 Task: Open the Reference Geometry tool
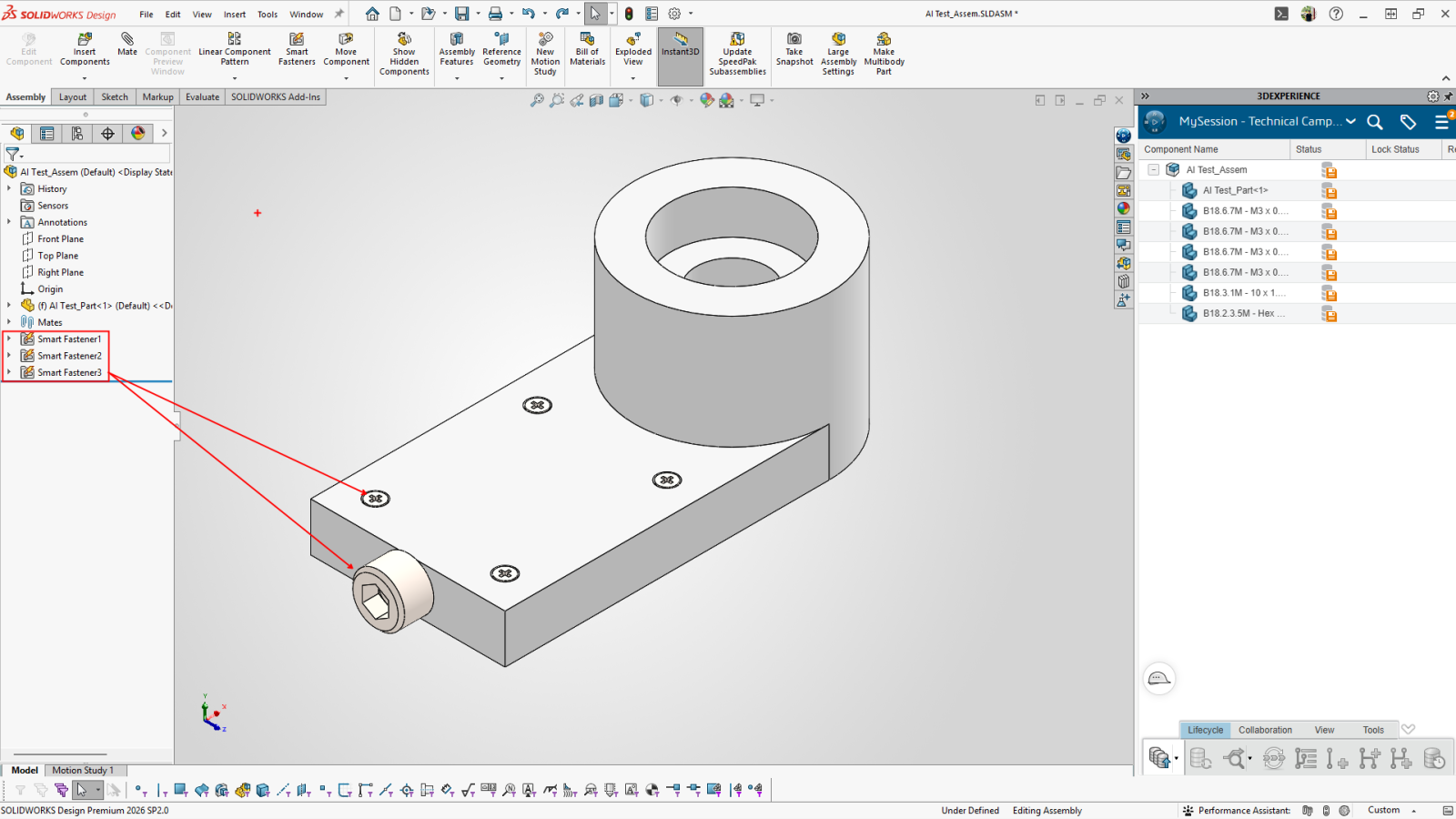pos(501,51)
